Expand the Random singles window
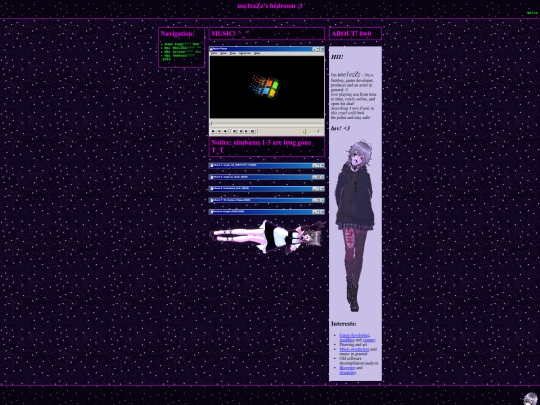This screenshot has height=405, width=540. point(318,212)
